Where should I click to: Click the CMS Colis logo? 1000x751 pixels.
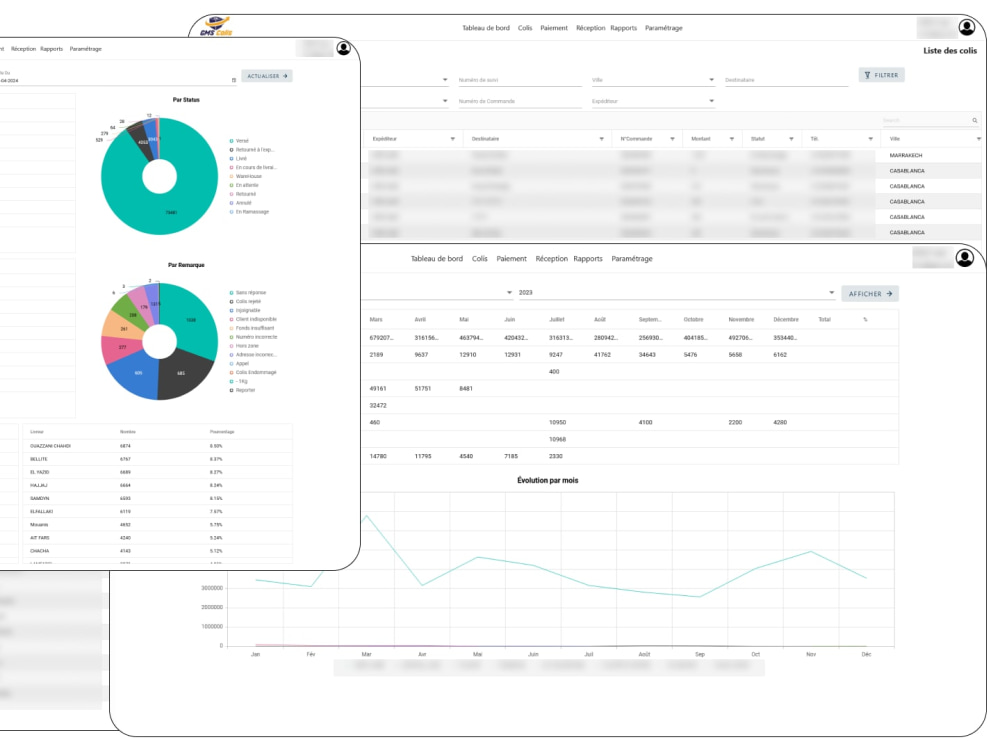pos(217,27)
